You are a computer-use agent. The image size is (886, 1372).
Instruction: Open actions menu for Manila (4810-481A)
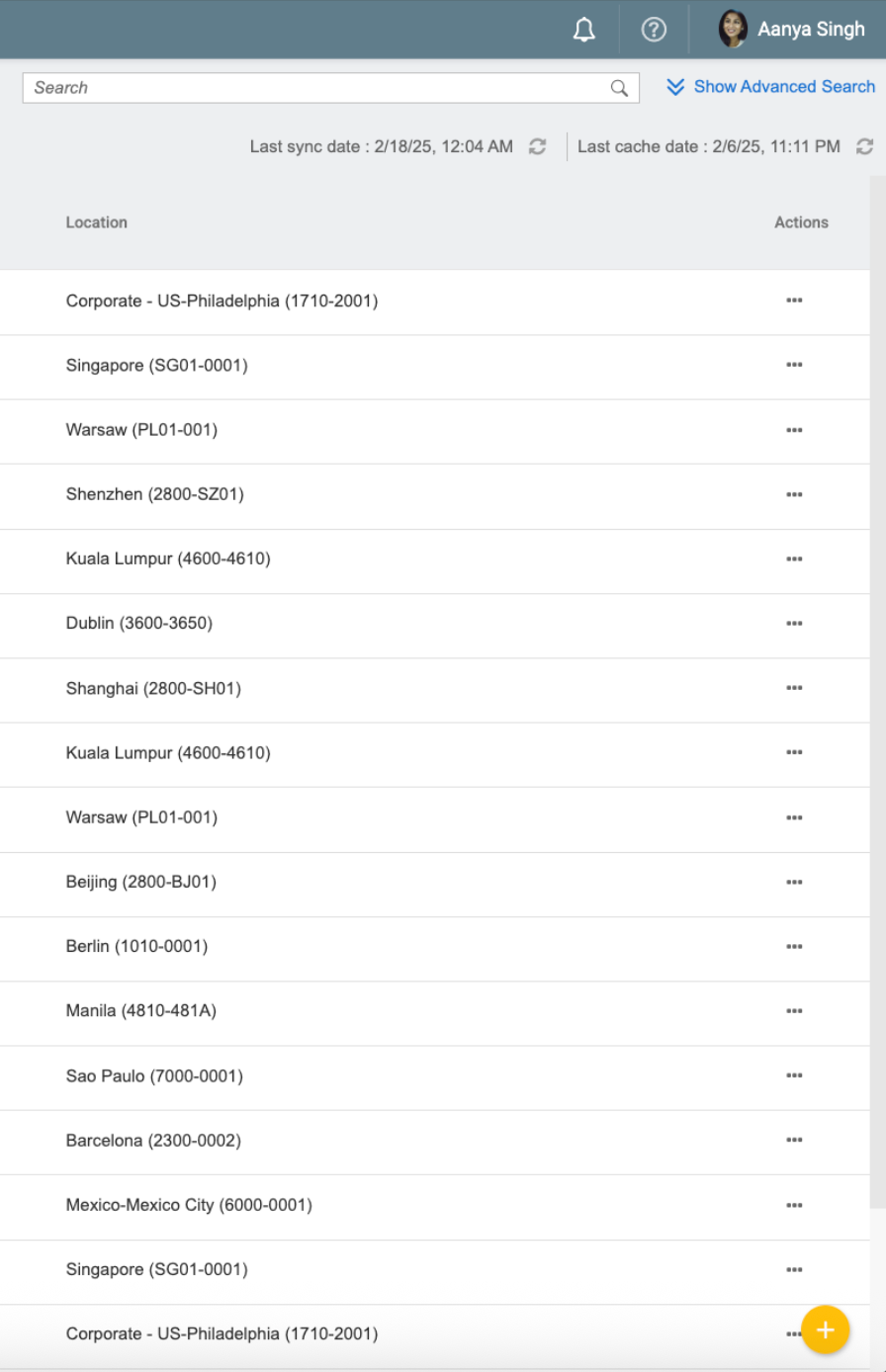[794, 1010]
